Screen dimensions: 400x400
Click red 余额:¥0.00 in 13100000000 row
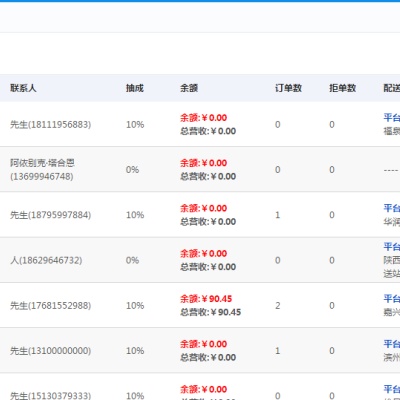203,344
